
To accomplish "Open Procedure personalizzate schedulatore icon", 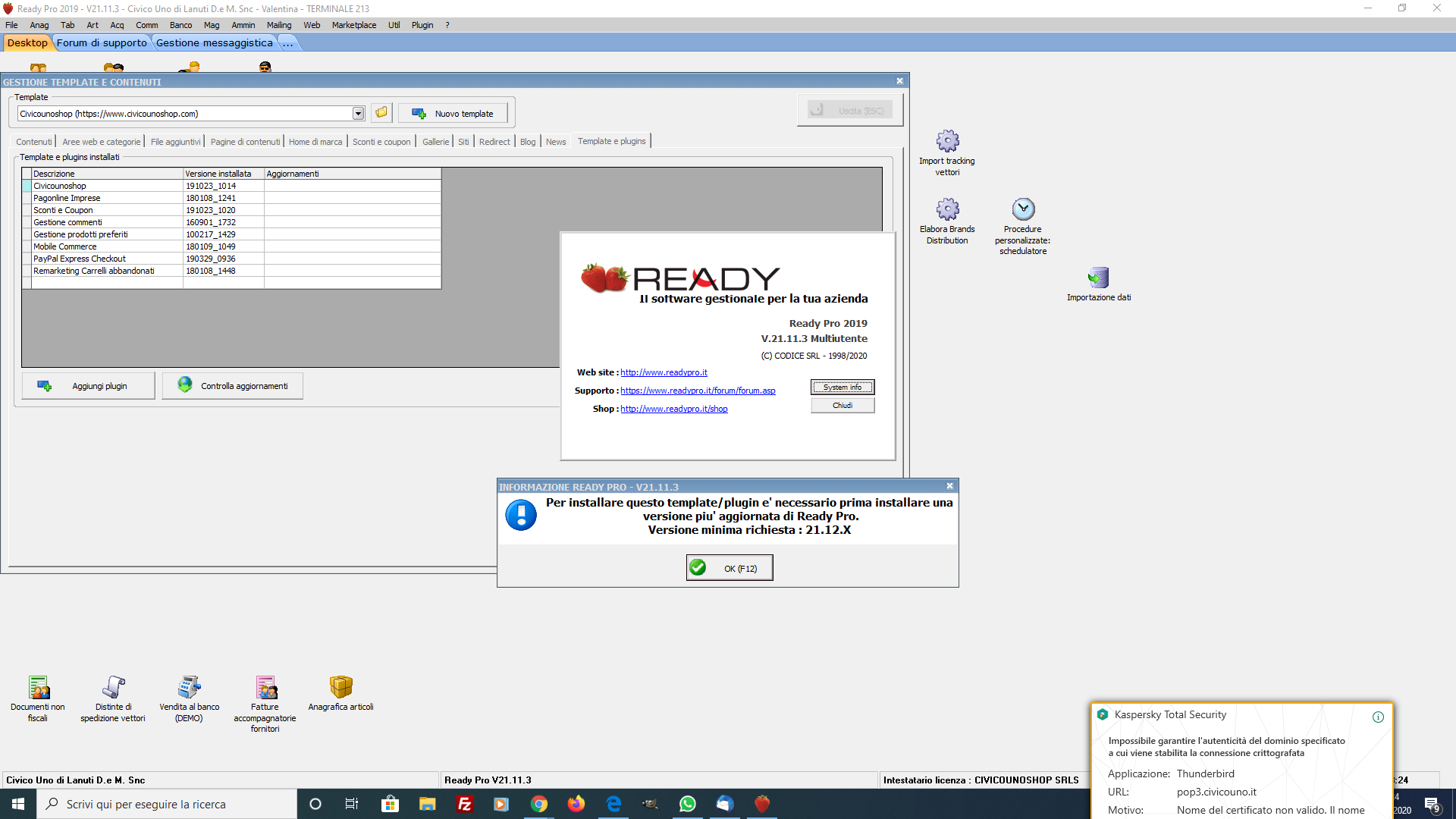I will tap(1023, 226).
